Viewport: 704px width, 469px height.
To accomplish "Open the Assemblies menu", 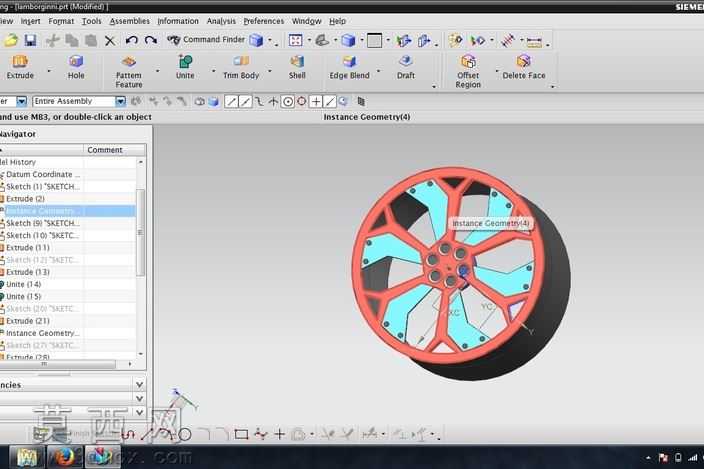I will point(129,21).
